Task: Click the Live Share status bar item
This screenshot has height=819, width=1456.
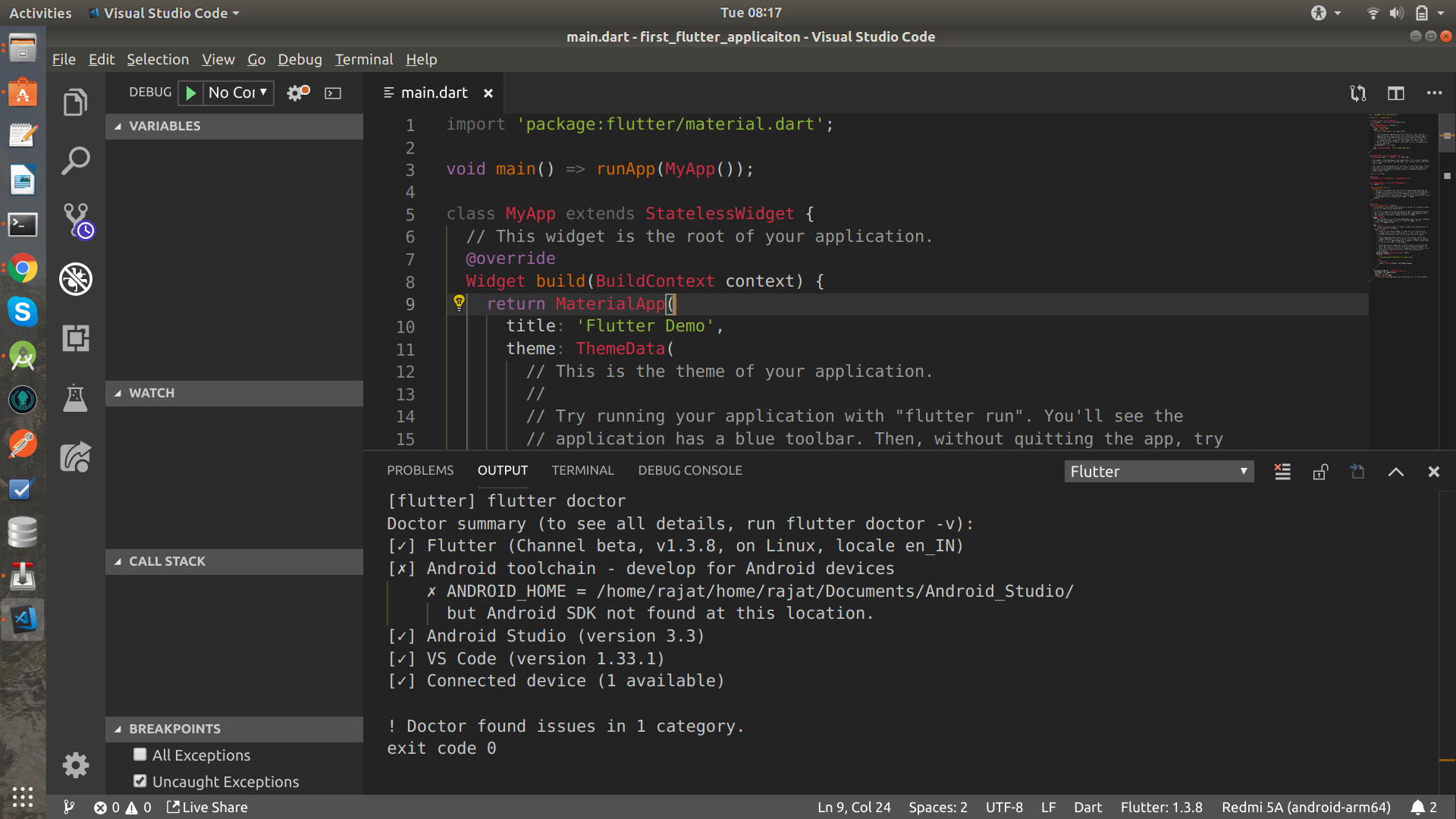Action: (206, 807)
